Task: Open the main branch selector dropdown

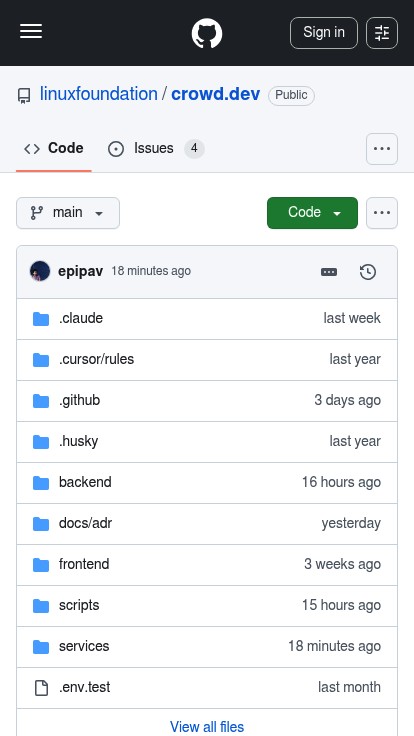Action: pyautogui.click(x=68, y=213)
